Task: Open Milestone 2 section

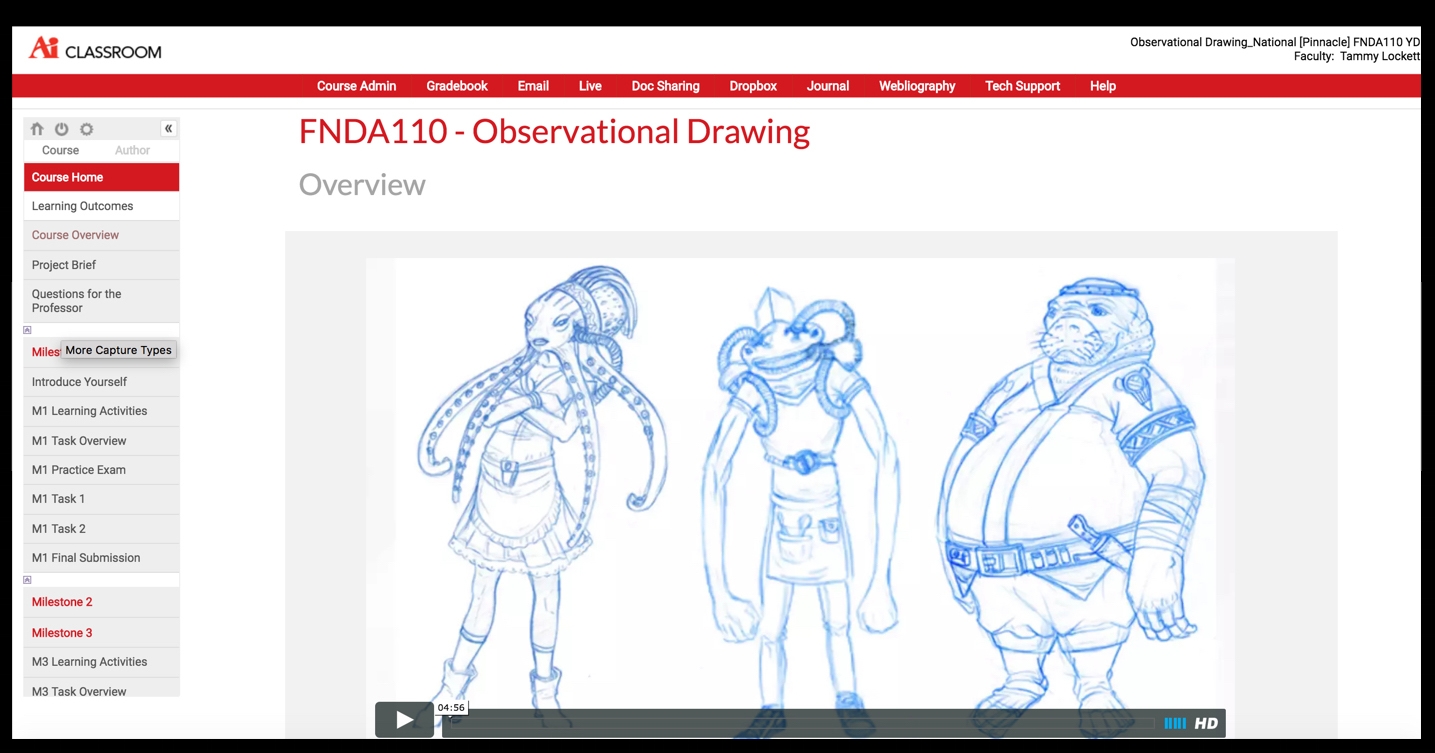Action: tap(101, 602)
